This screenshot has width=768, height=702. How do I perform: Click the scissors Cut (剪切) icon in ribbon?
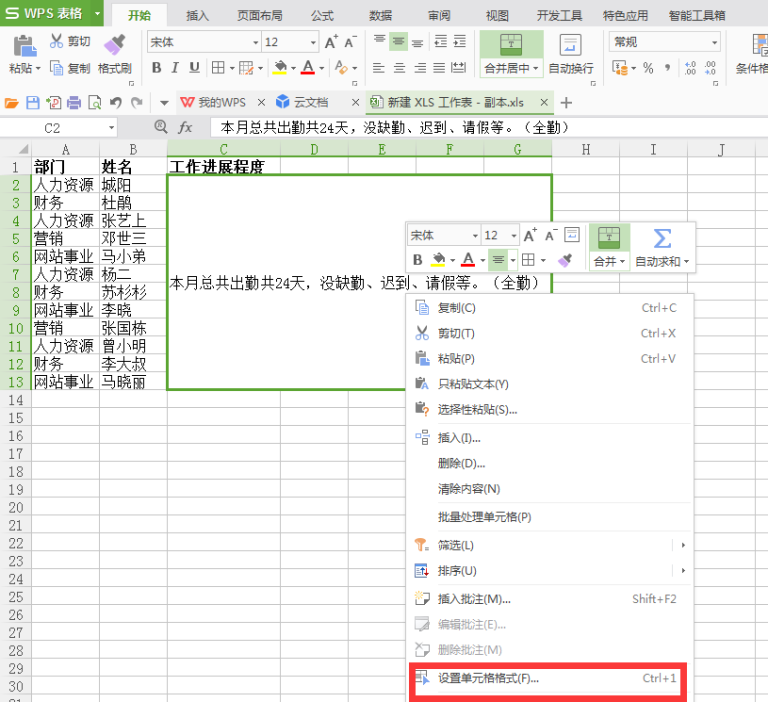[56, 41]
